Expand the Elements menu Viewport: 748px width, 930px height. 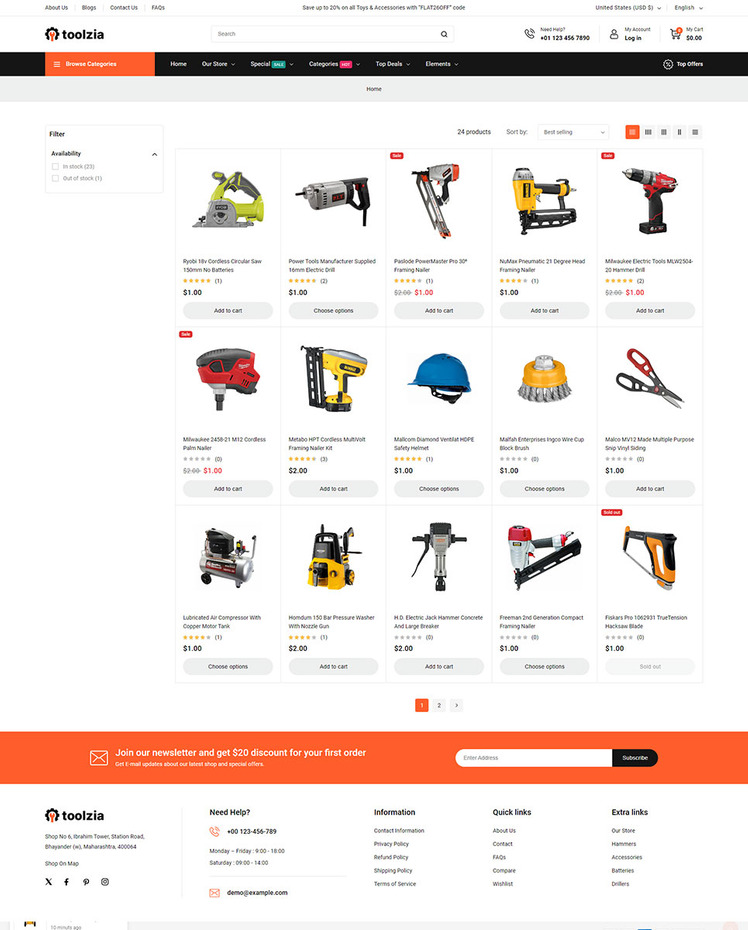coord(442,64)
